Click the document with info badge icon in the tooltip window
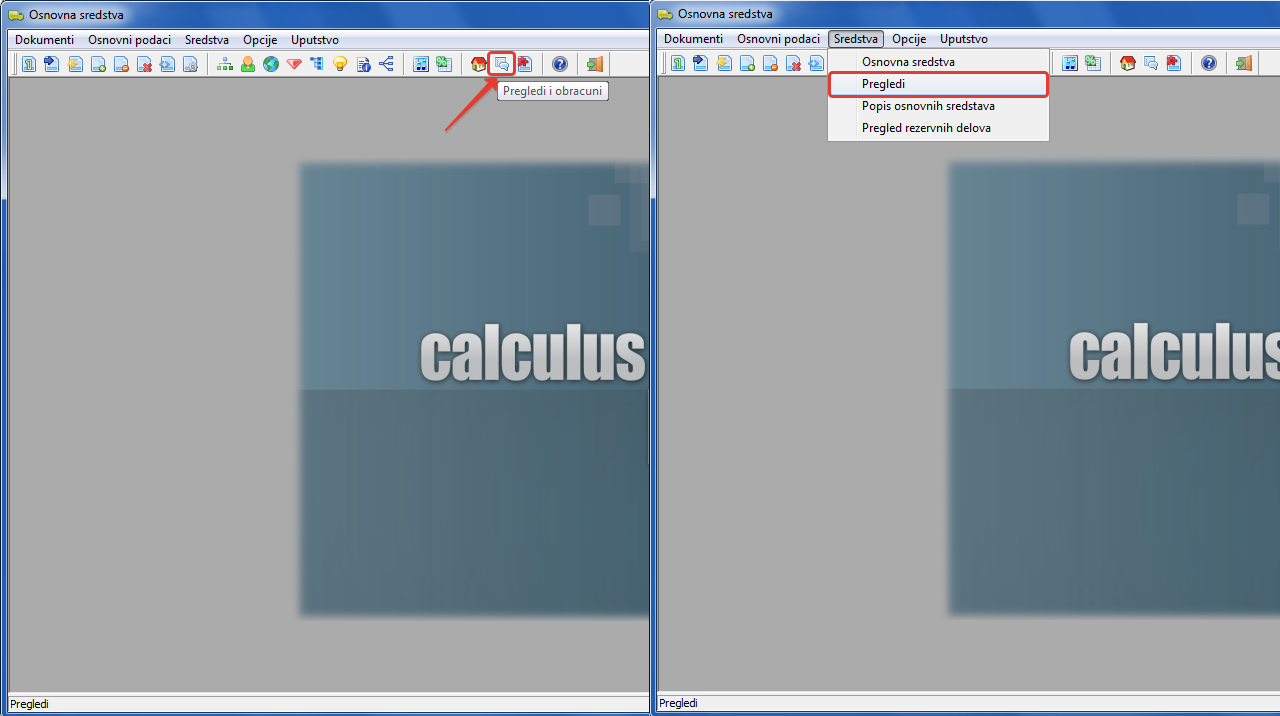Viewport: 1280px width, 716px height. tap(363, 64)
